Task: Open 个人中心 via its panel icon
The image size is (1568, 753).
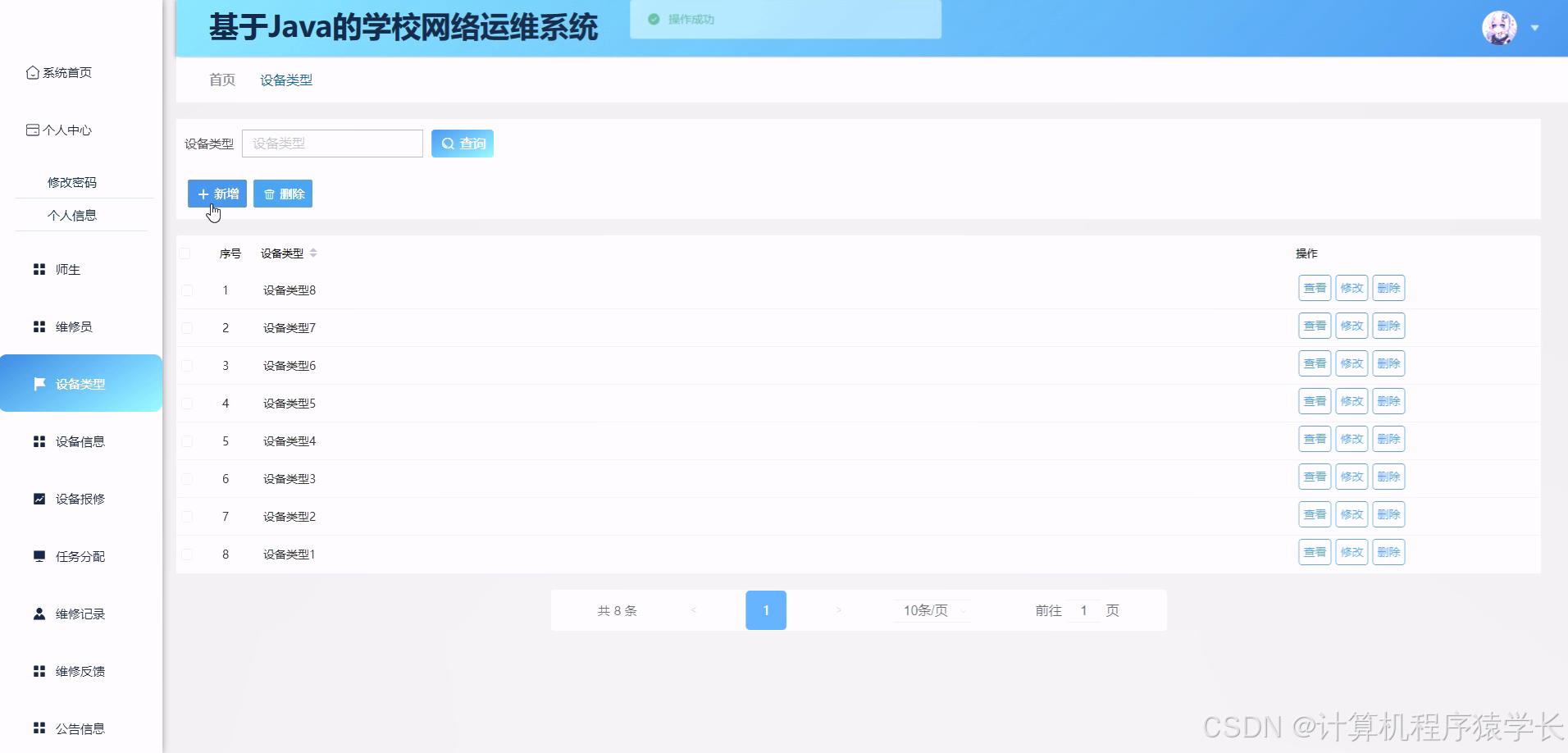Action: (x=32, y=130)
